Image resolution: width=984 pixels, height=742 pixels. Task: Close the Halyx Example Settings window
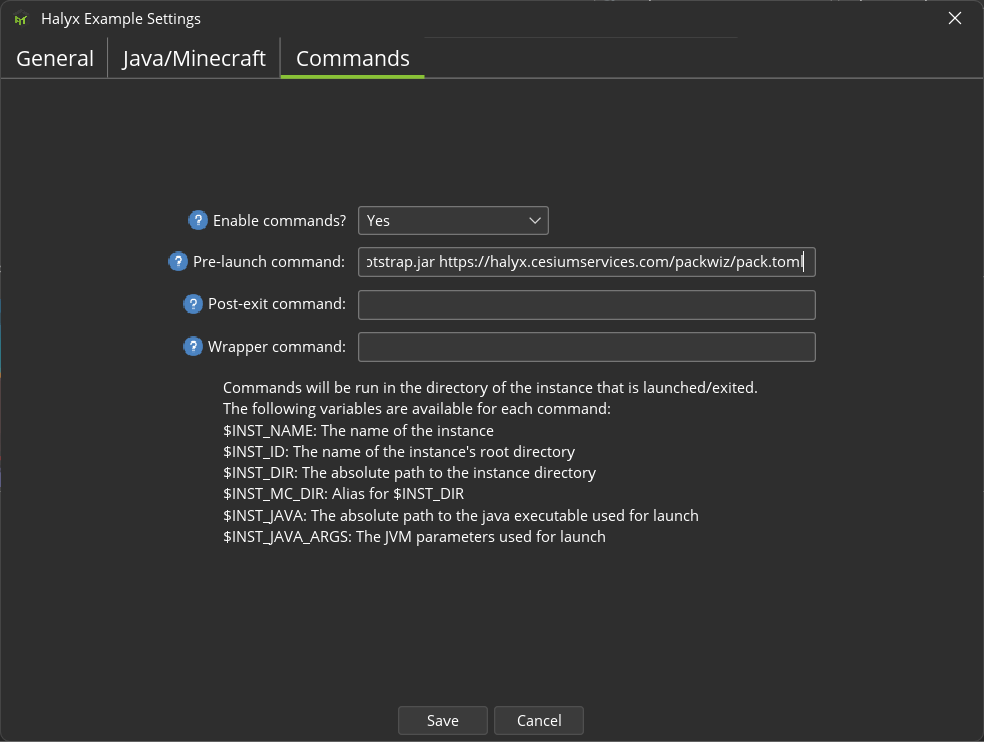tap(955, 19)
